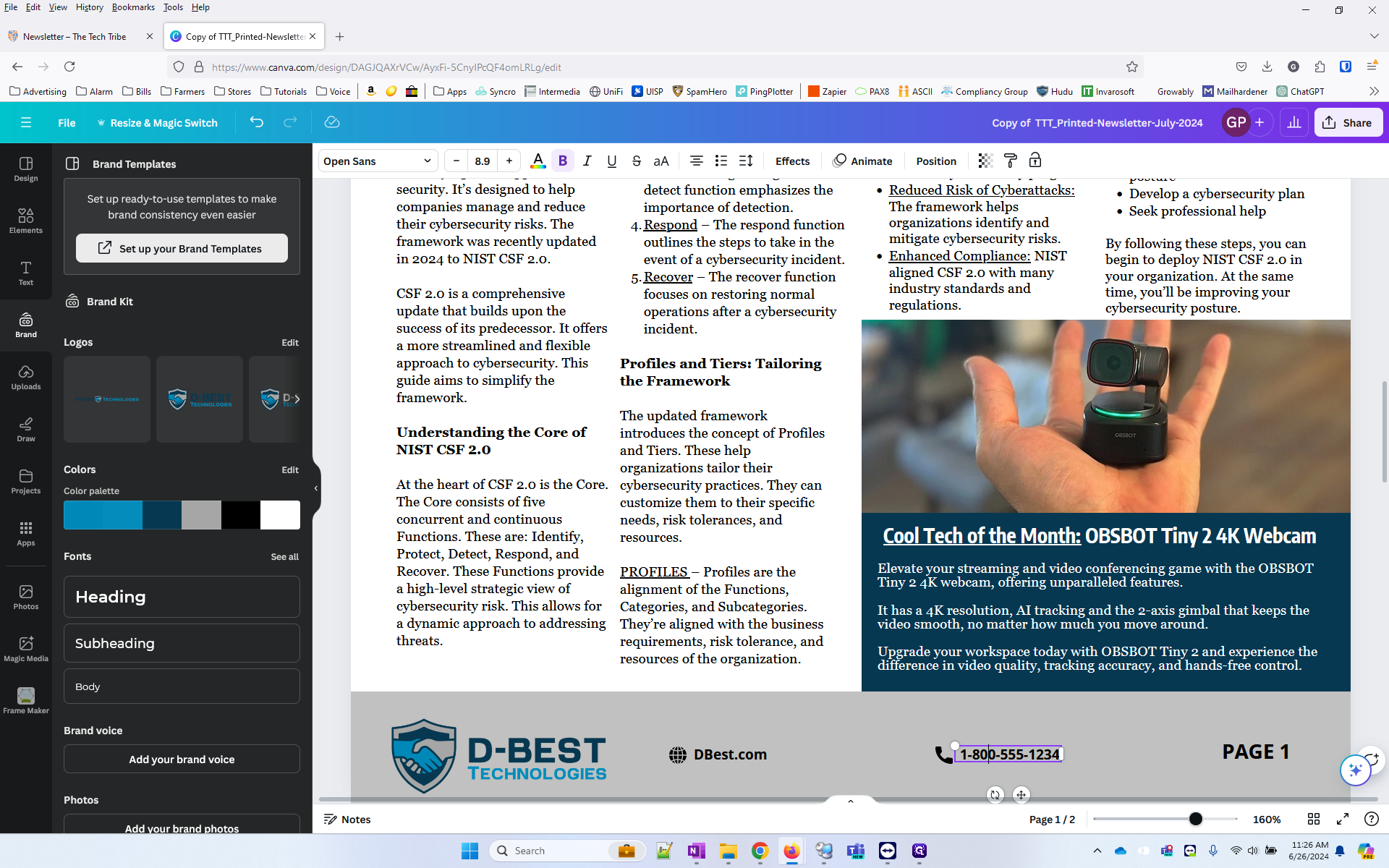
Task: Click See all next to Fonts
Action: (x=284, y=556)
